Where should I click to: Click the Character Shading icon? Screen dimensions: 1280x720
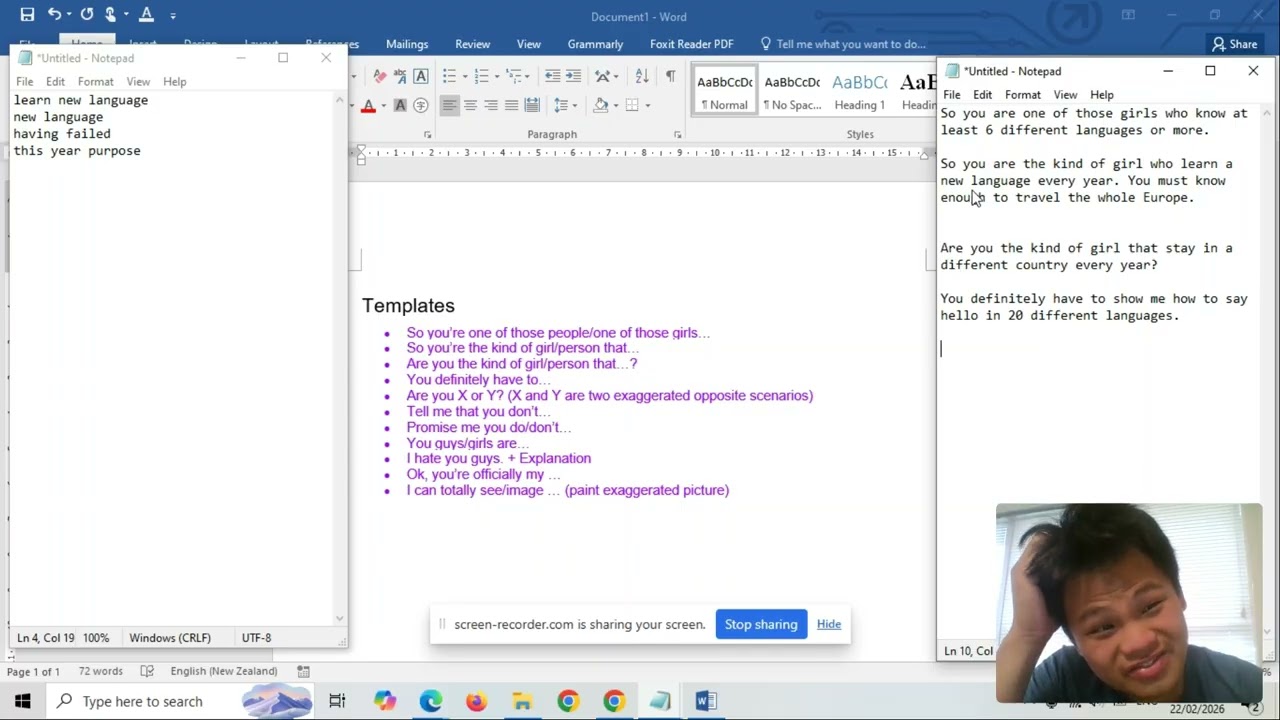400,105
